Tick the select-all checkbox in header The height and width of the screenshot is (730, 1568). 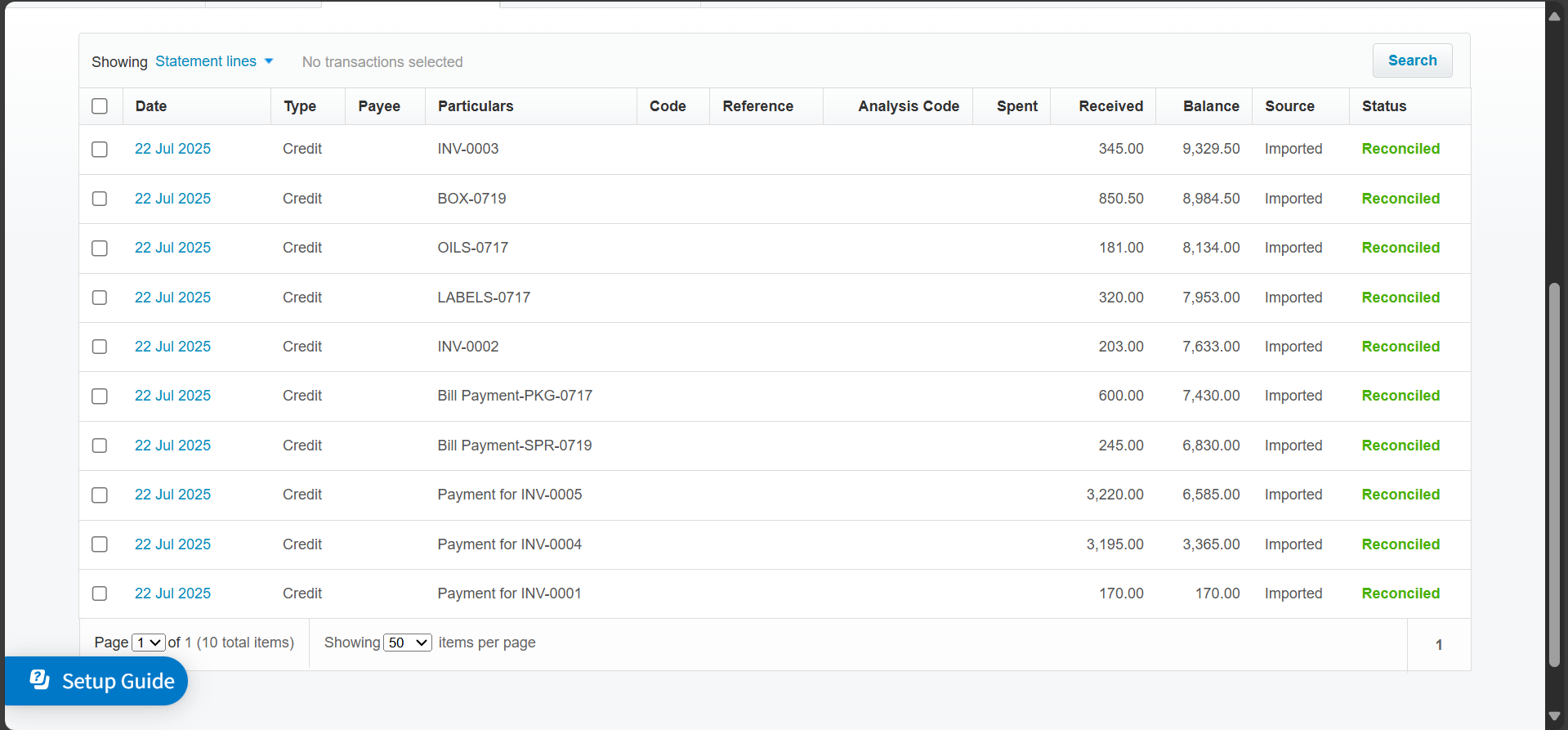tap(100, 106)
